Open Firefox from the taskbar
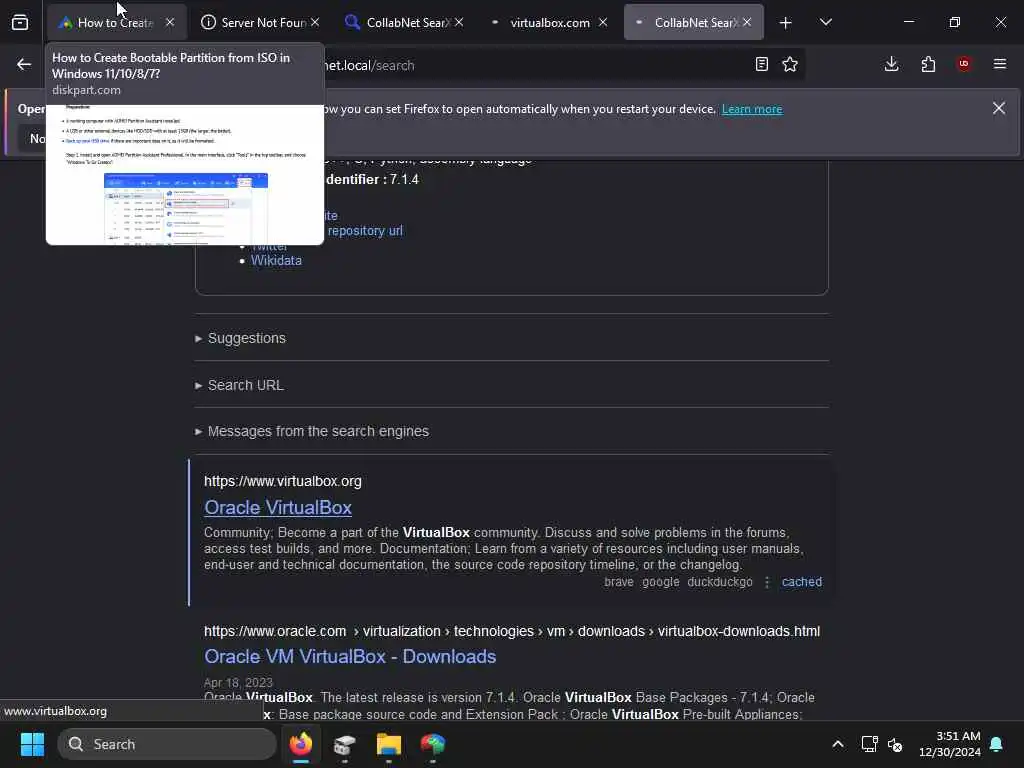The width and height of the screenshot is (1024, 768). [301, 744]
